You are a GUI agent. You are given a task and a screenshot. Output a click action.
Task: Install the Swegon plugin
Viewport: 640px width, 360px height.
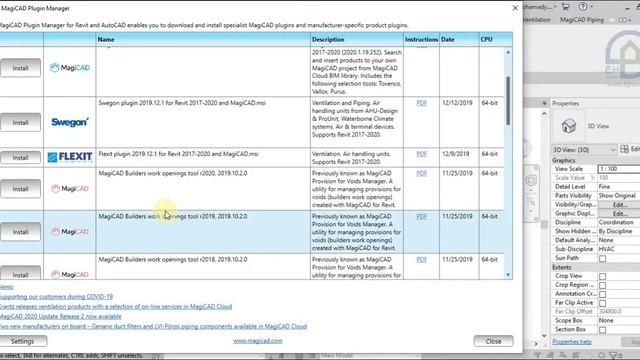pyautogui.click(x=20, y=122)
